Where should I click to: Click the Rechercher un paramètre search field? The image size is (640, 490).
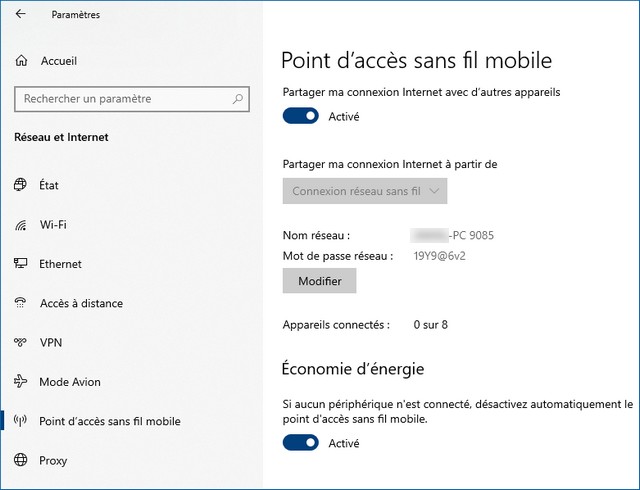pos(132,98)
